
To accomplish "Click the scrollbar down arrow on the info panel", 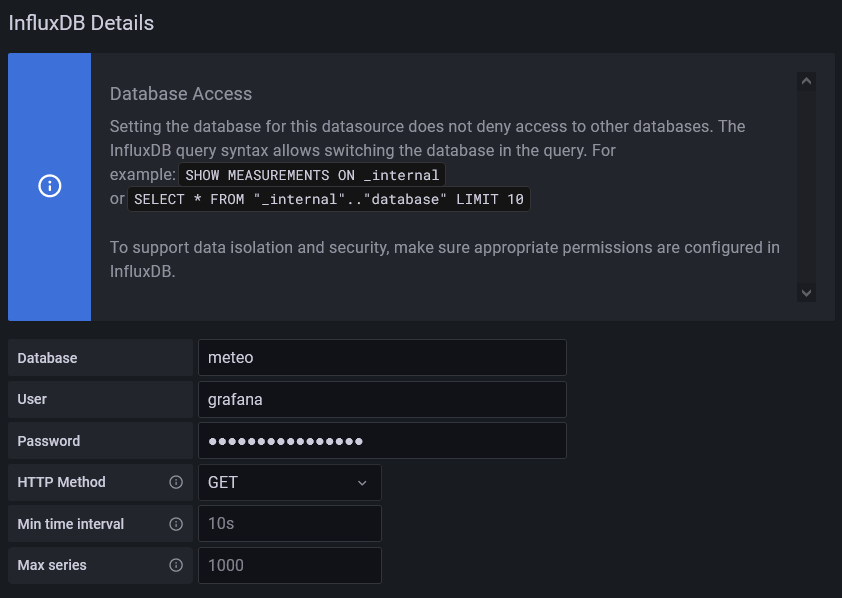I will (806, 293).
